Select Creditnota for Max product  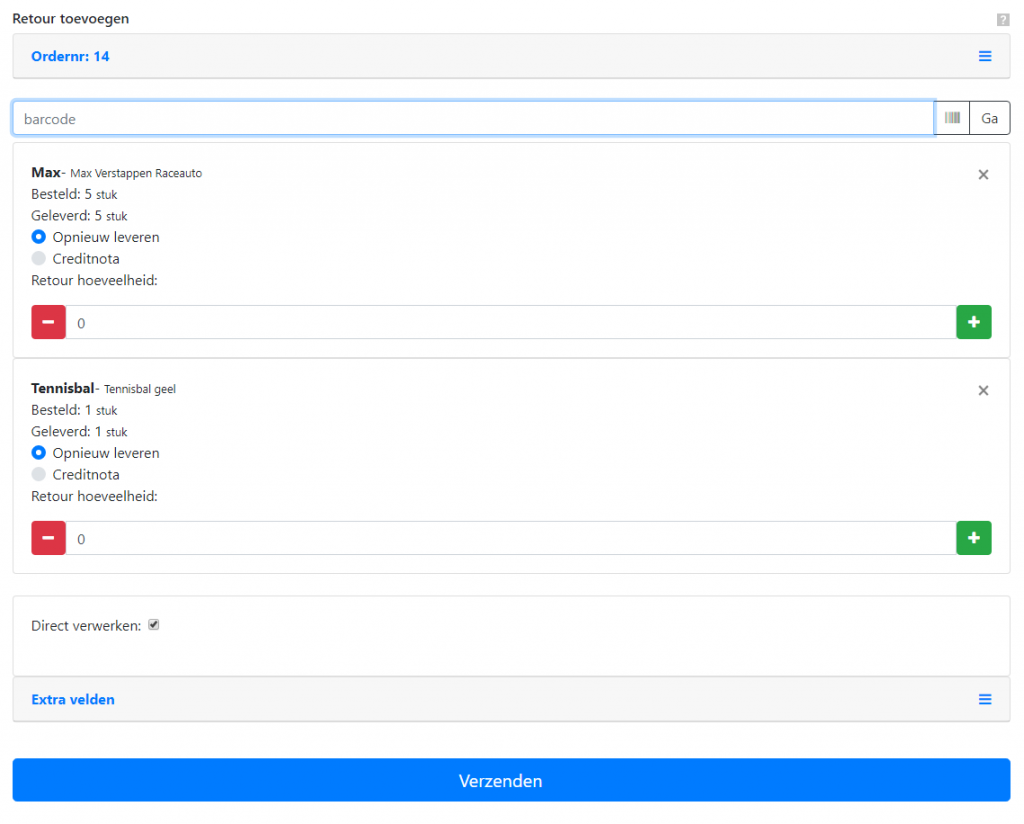coord(39,259)
